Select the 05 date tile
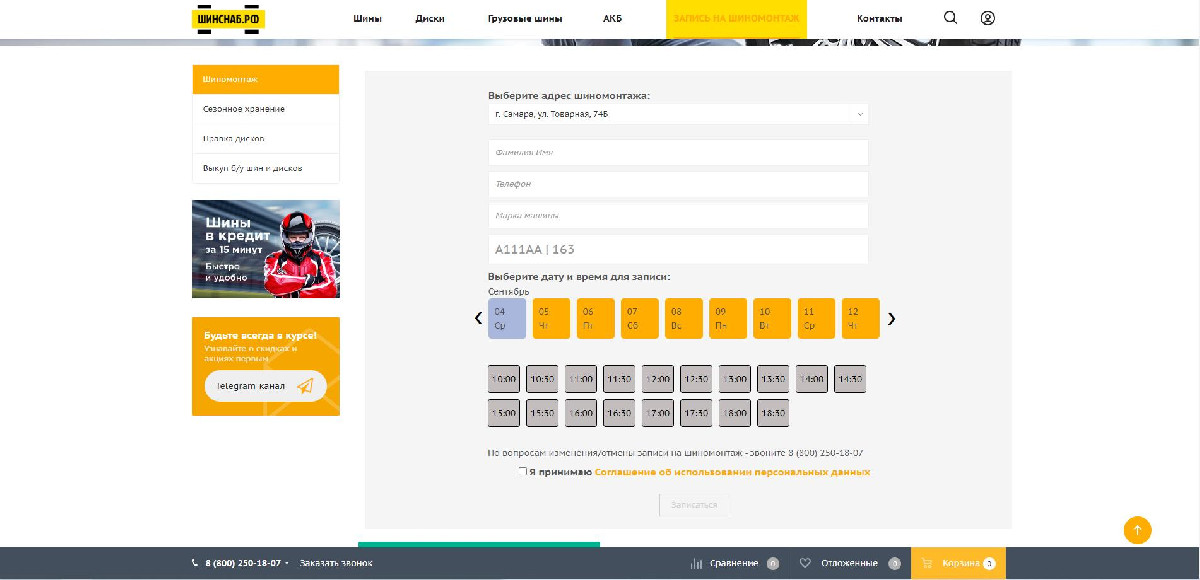Image resolution: width=1200 pixels, height=580 pixels. click(x=551, y=318)
